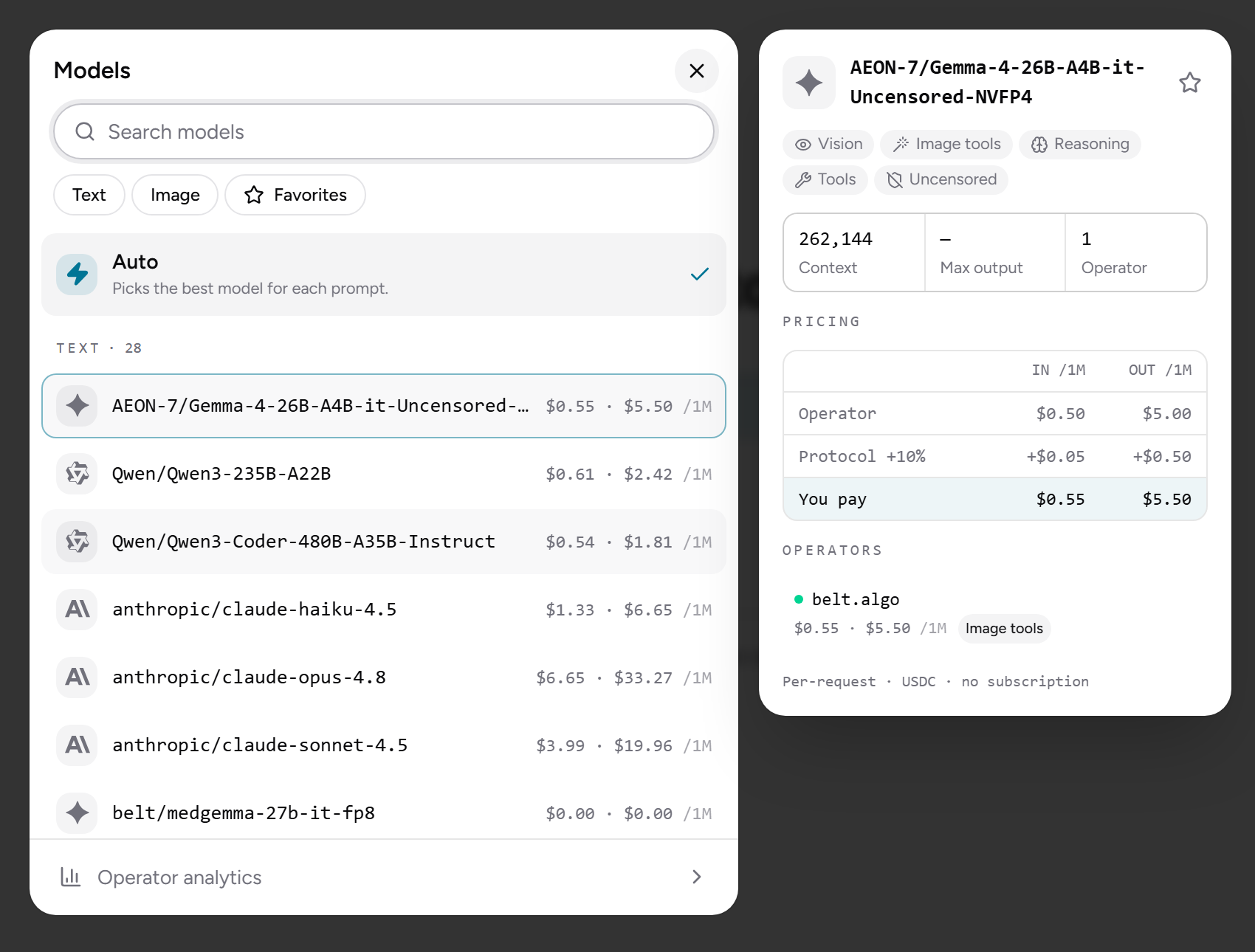Image resolution: width=1255 pixels, height=952 pixels.
Task: Choose anthropic/claude-opus-4.8 model
Action: pyautogui.click(x=384, y=677)
